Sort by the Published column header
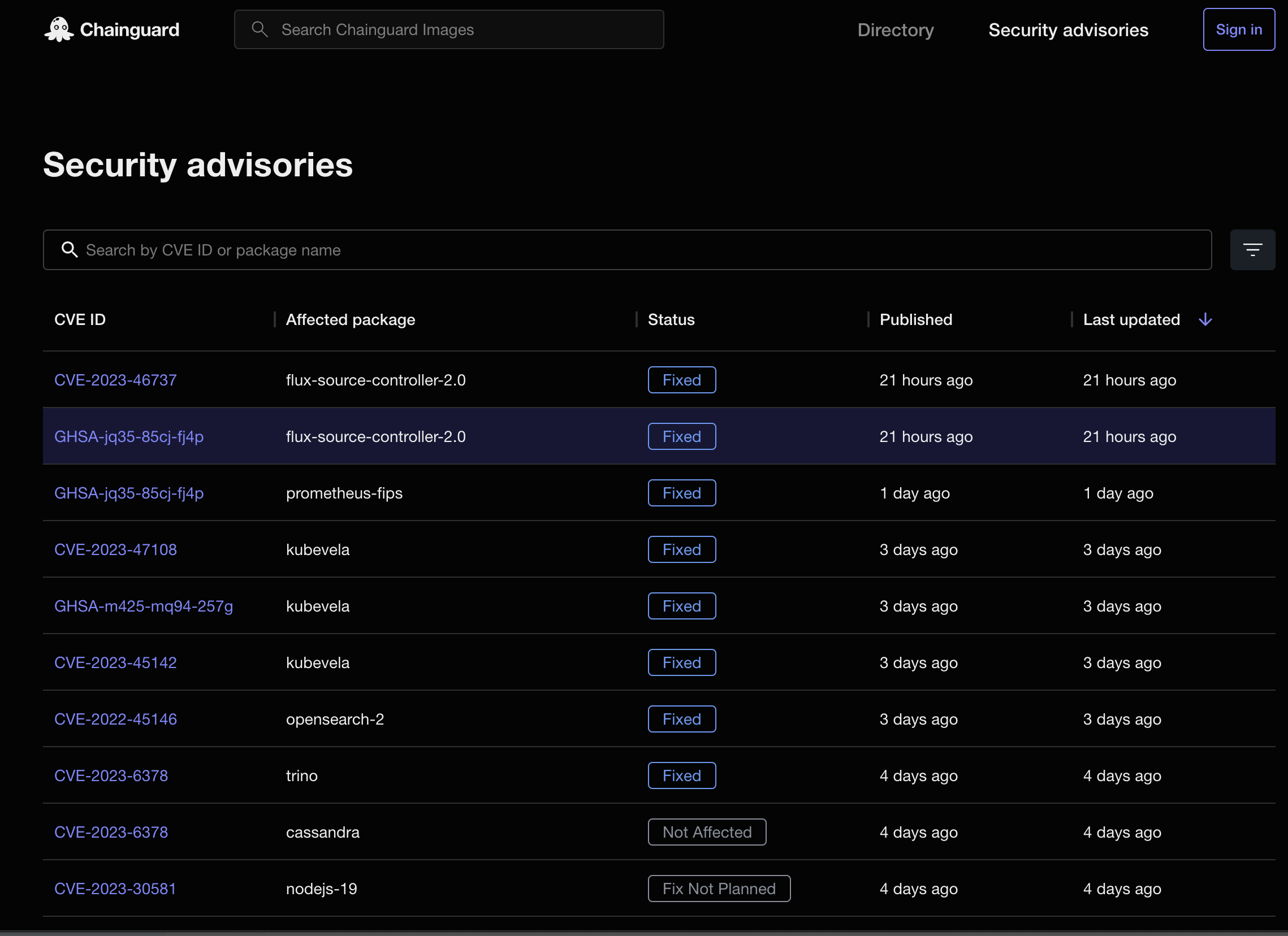 coord(915,319)
